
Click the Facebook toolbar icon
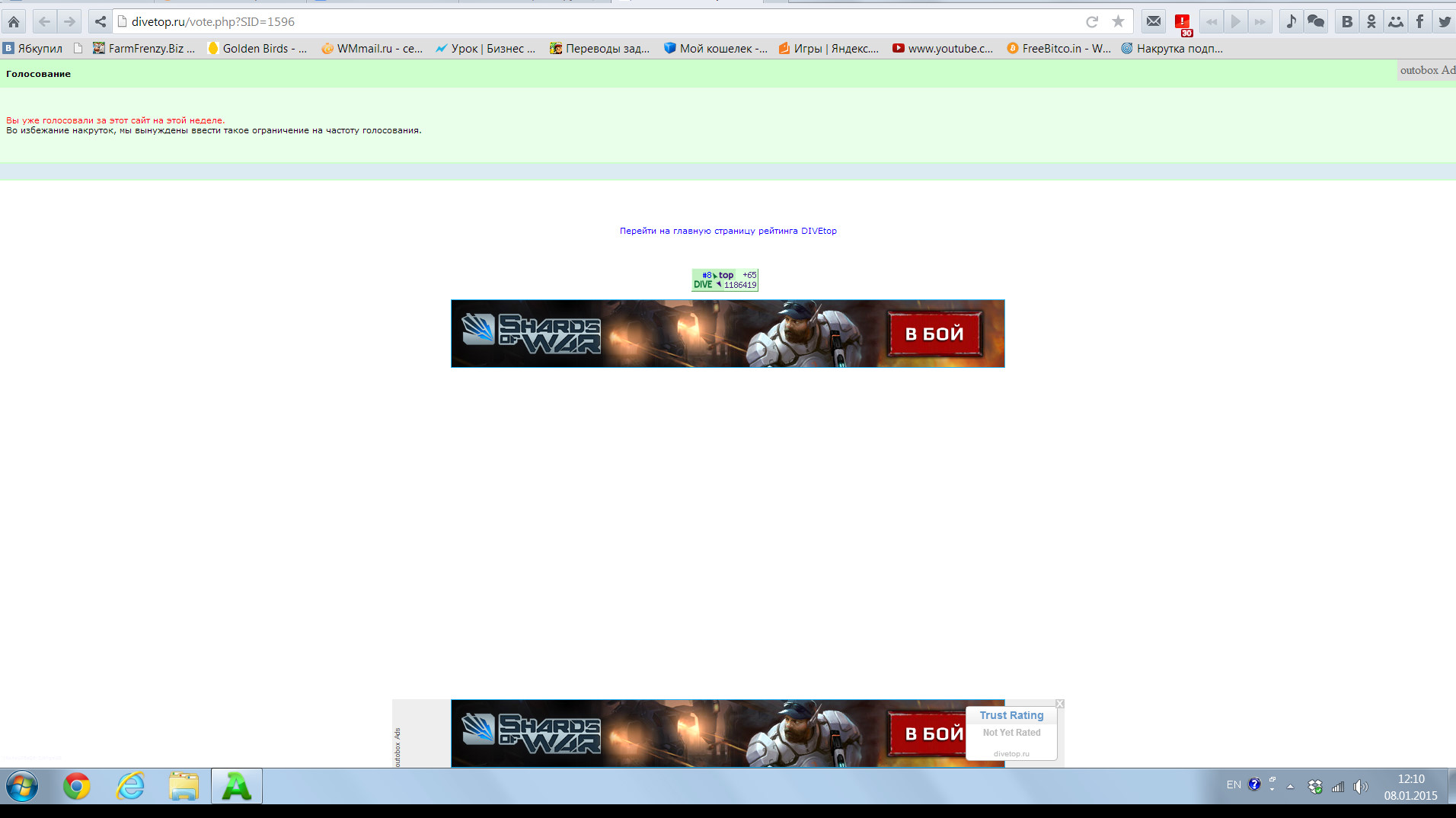pyautogui.click(x=1420, y=22)
